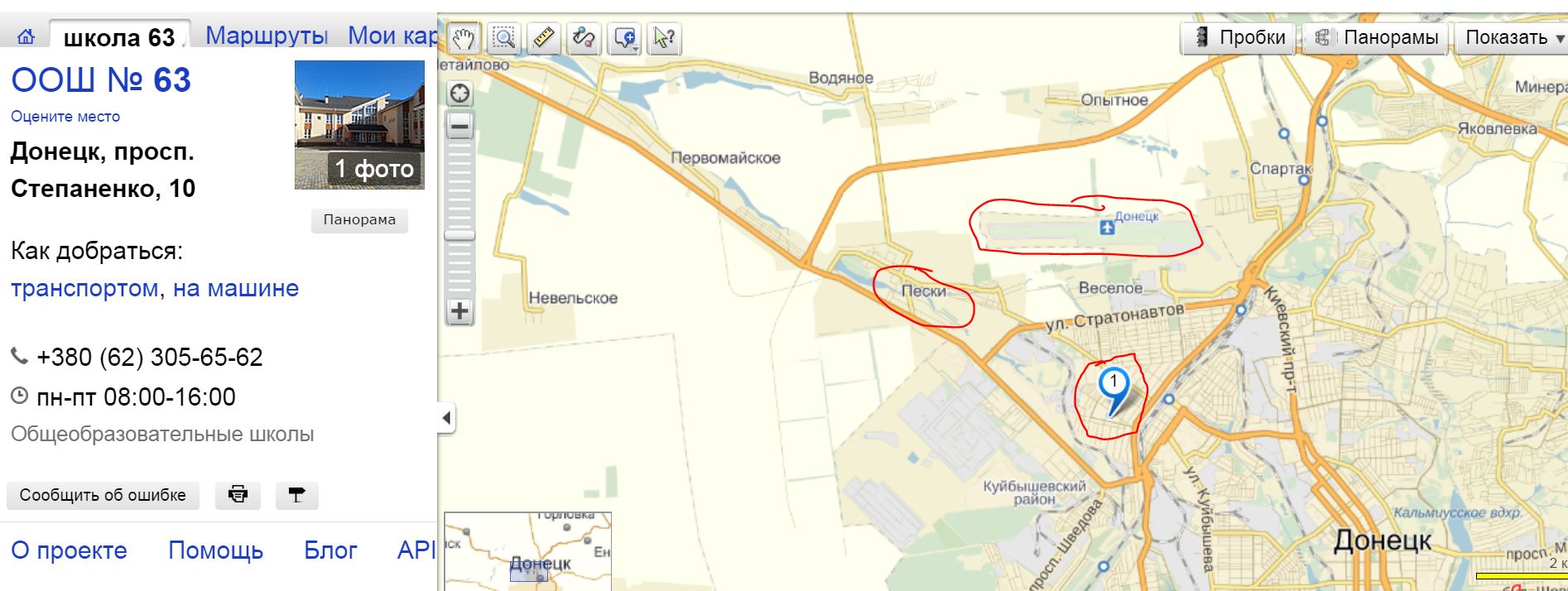Screen dimensions: 1568x591
Task: Open the на машине directions link
Action: click(x=236, y=288)
